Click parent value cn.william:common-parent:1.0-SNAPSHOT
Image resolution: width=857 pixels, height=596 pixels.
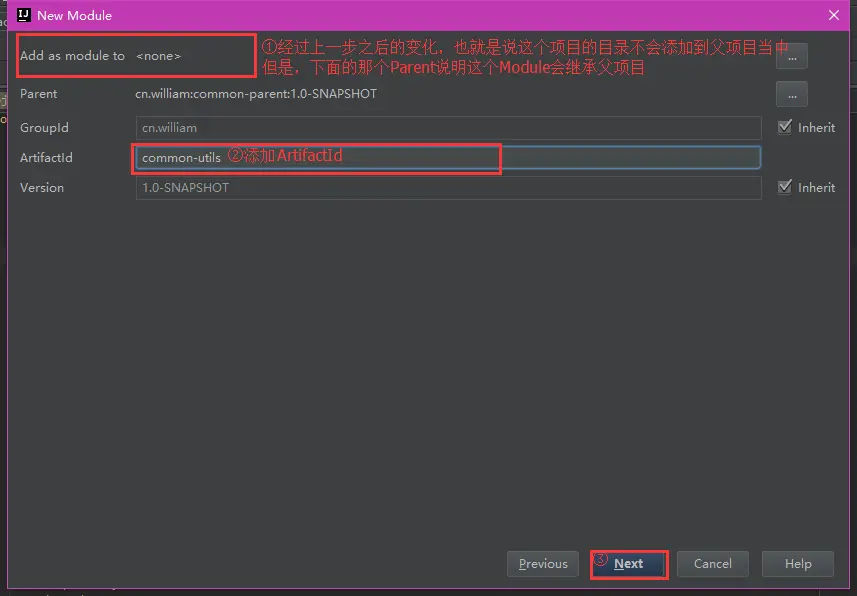coord(256,94)
